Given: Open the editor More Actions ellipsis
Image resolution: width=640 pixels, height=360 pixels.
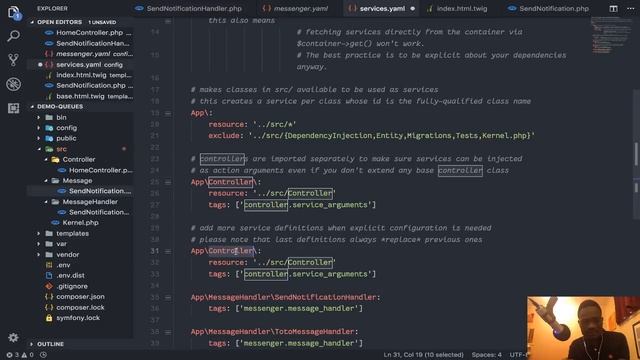Looking at the screenshot, I should point(631,9).
